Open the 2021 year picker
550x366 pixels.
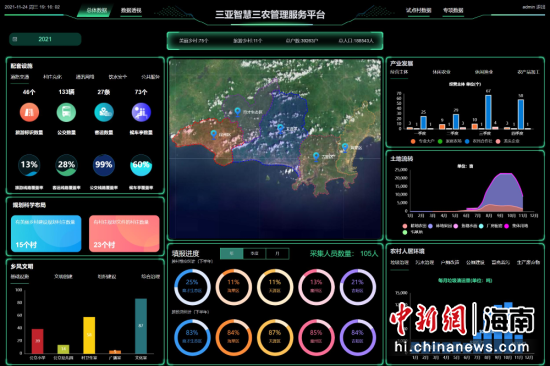pyautogui.click(x=45, y=39)
